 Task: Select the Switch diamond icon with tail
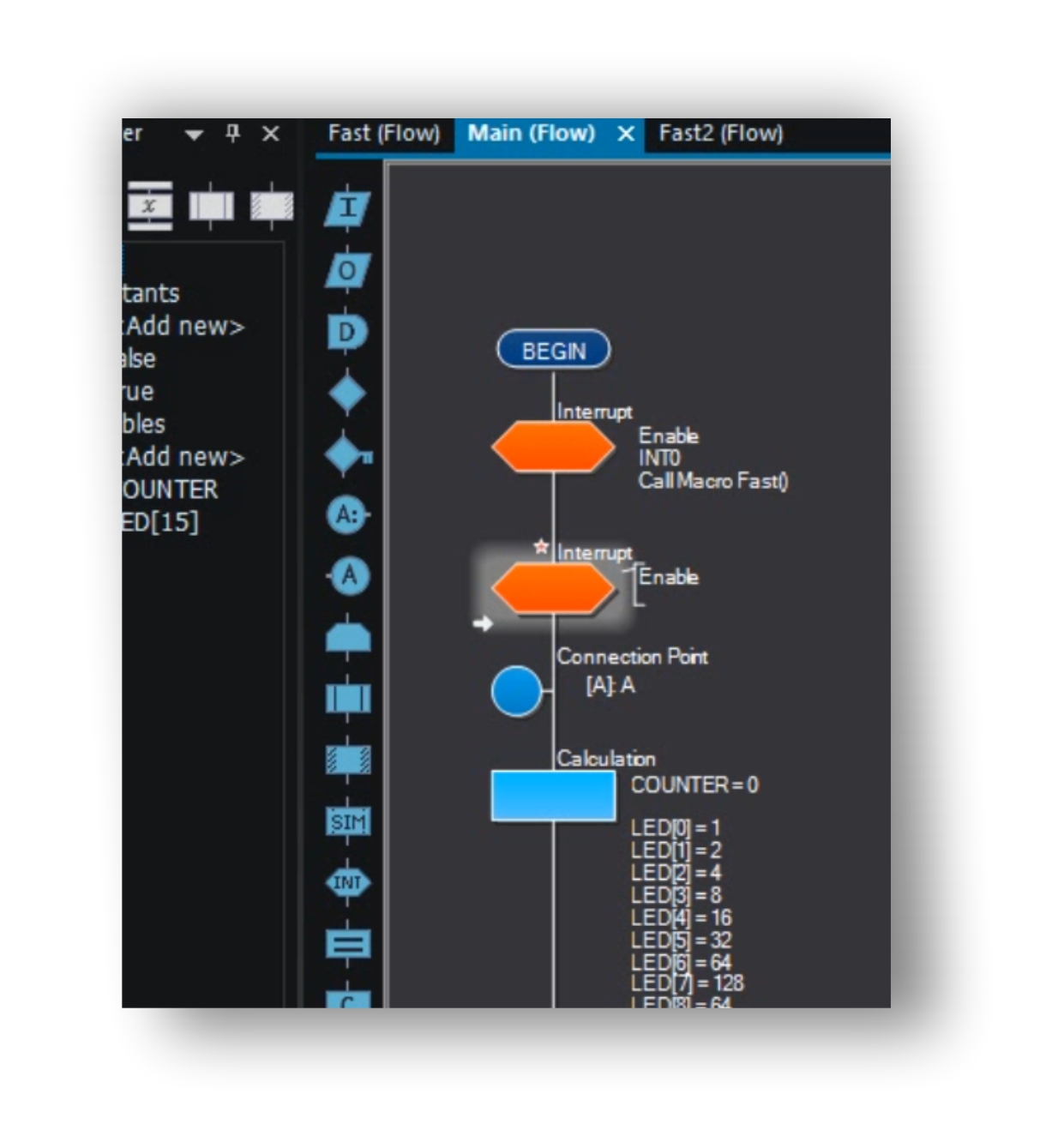348,454
